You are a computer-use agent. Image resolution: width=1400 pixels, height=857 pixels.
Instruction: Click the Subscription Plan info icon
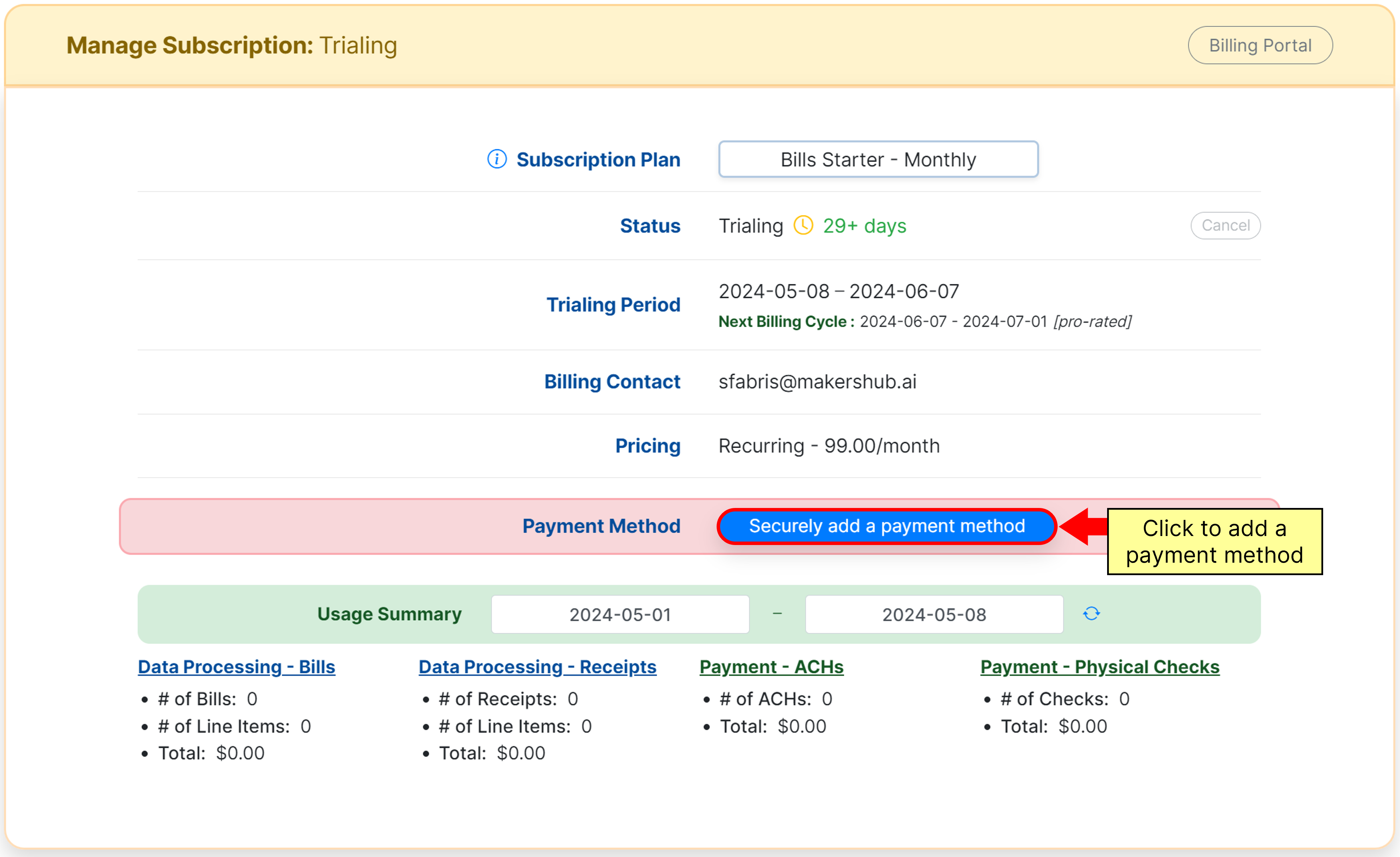496,159
